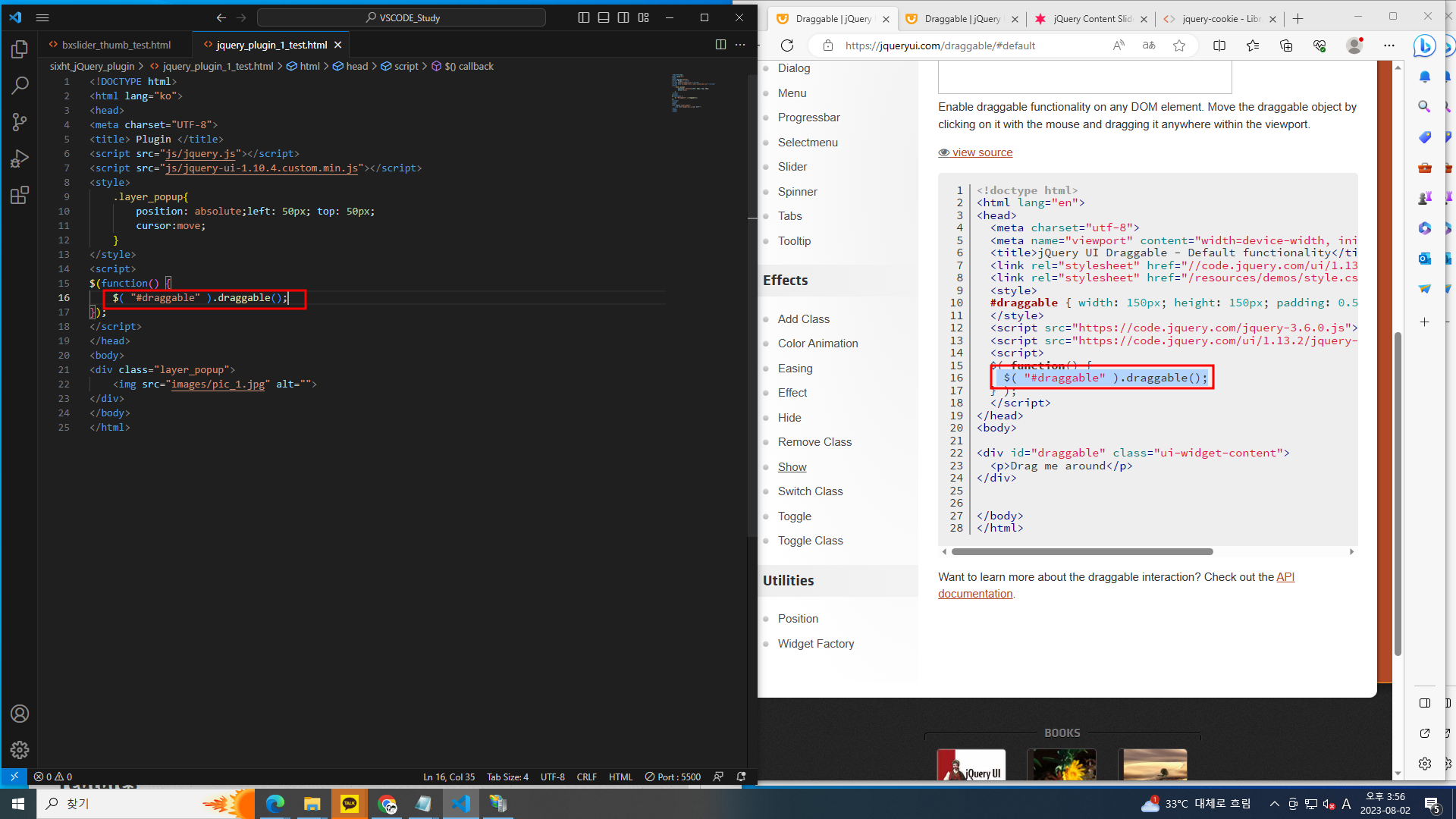
Task: Toggle the bottom panel layout button
Action: (604, 17)
